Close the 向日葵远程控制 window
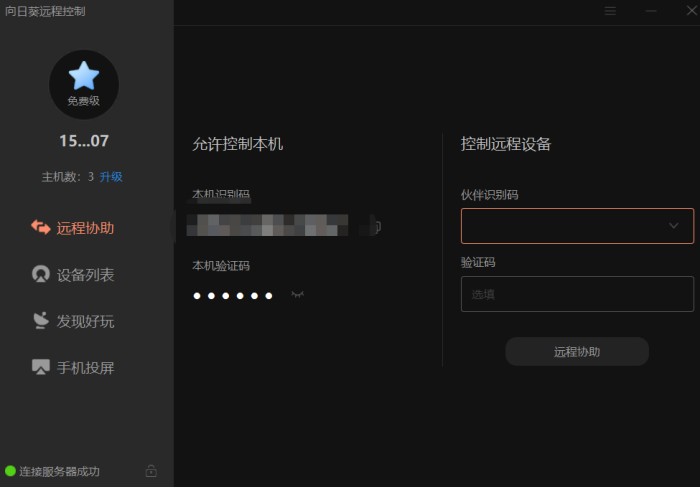The height and width of the screenshot is (487, 700). 692,10
